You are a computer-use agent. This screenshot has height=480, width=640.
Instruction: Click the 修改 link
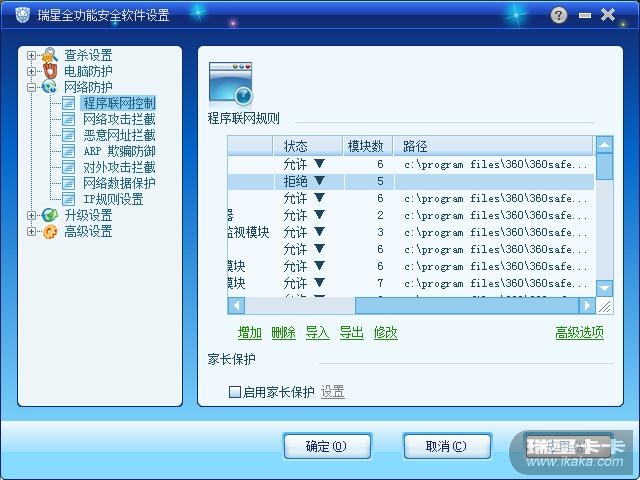[x=385, y=333]
